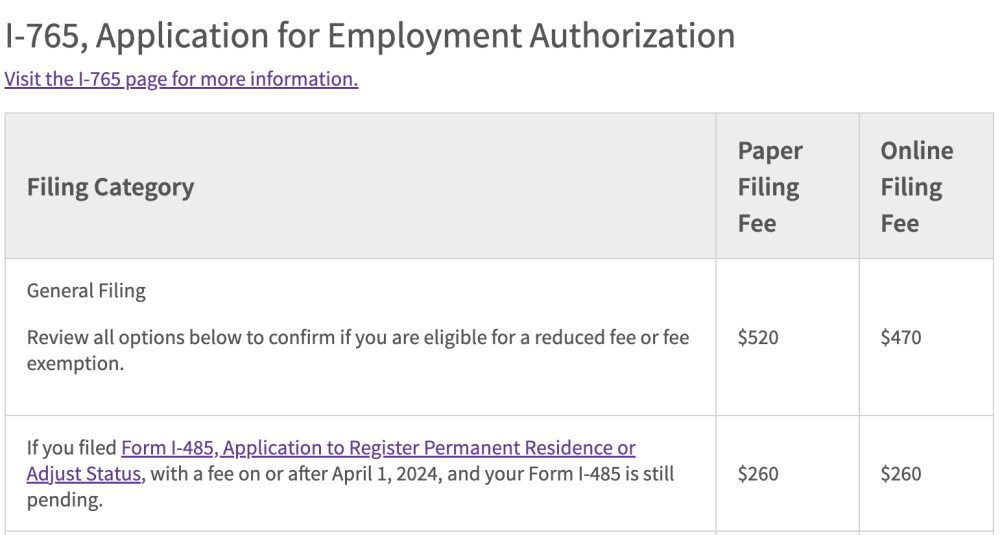
Task: Click the 'Adjust Status' link text
Action: coord(84,474)
